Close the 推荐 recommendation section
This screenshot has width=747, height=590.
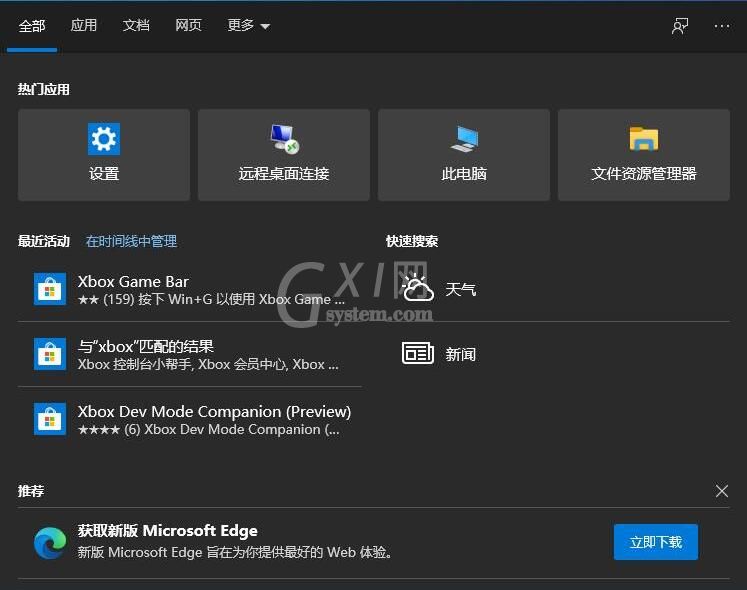(722, 491)
